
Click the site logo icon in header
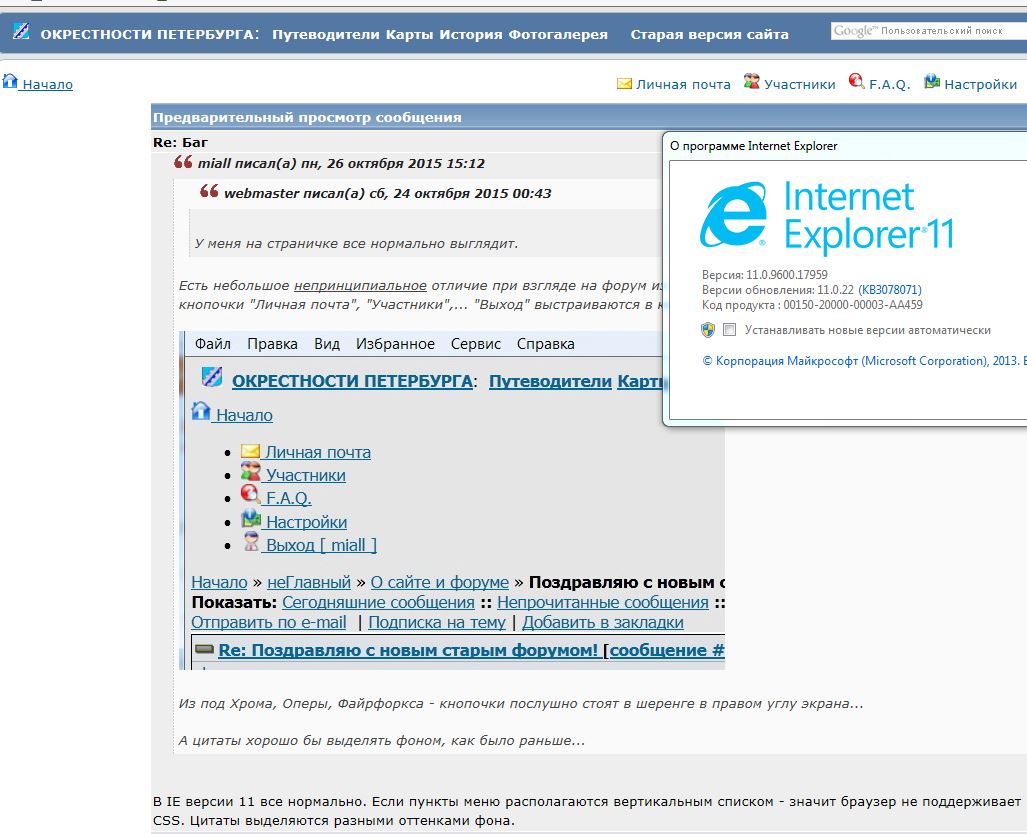(x=21, y=33)
